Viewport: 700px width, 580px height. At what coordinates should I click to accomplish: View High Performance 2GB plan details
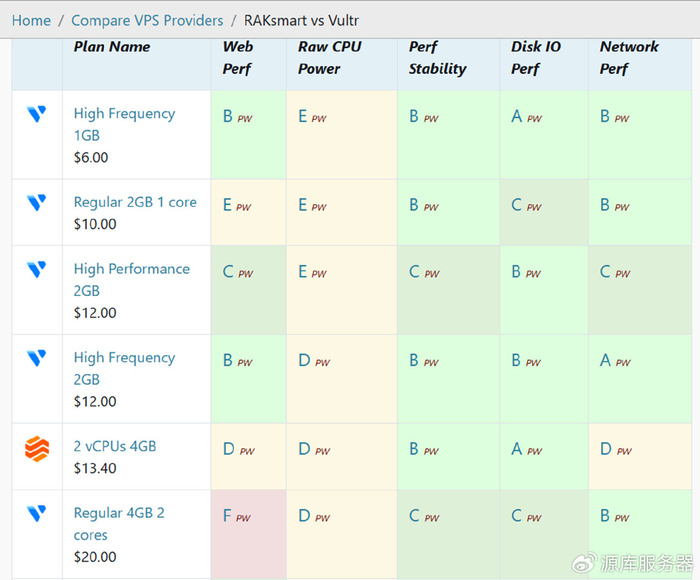coord(131,279)
